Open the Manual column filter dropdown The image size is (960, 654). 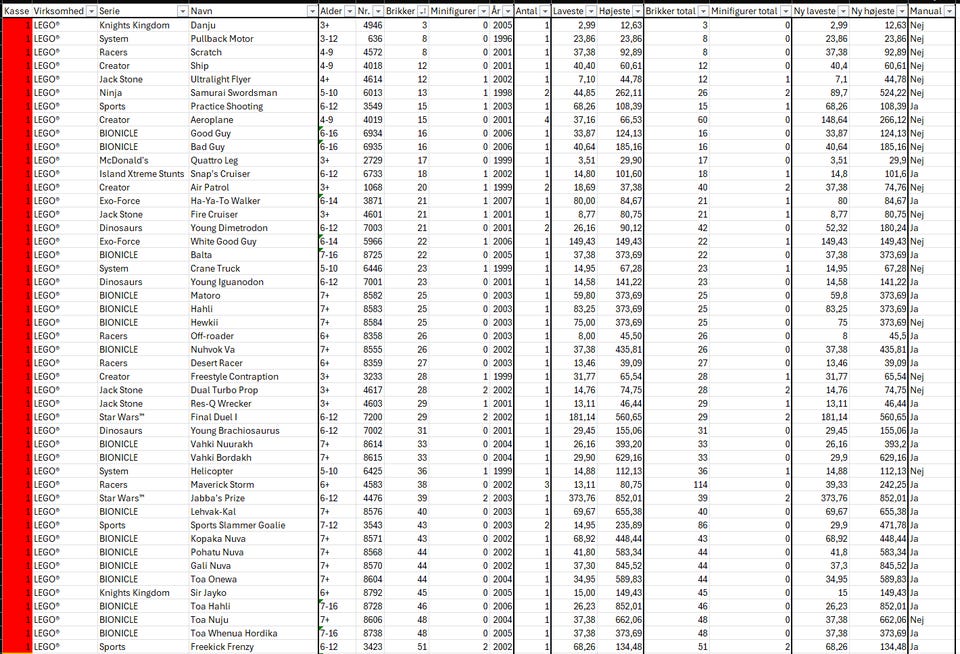(949, 11)
